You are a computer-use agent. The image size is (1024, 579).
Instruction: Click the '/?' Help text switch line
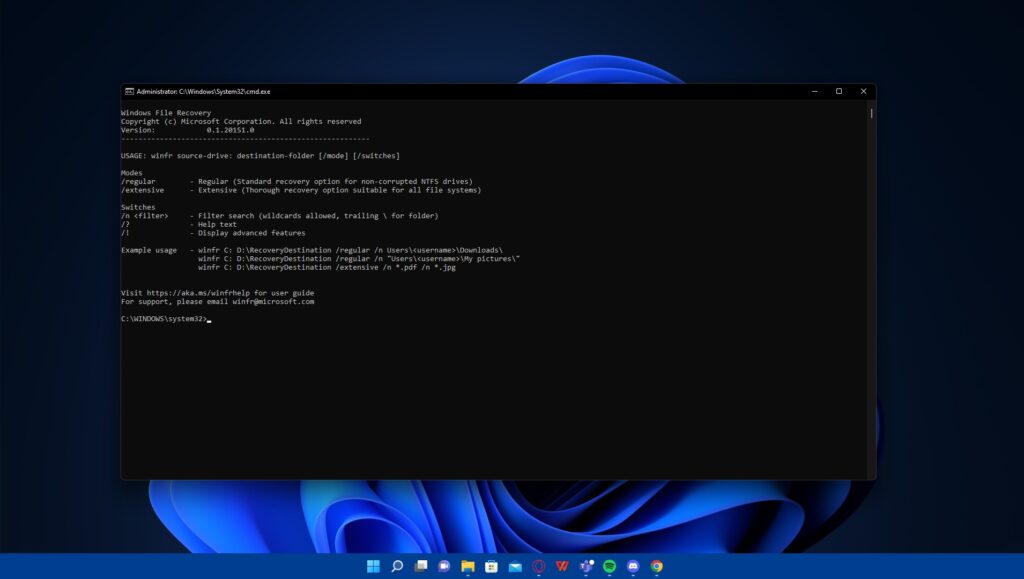point(179,224)
